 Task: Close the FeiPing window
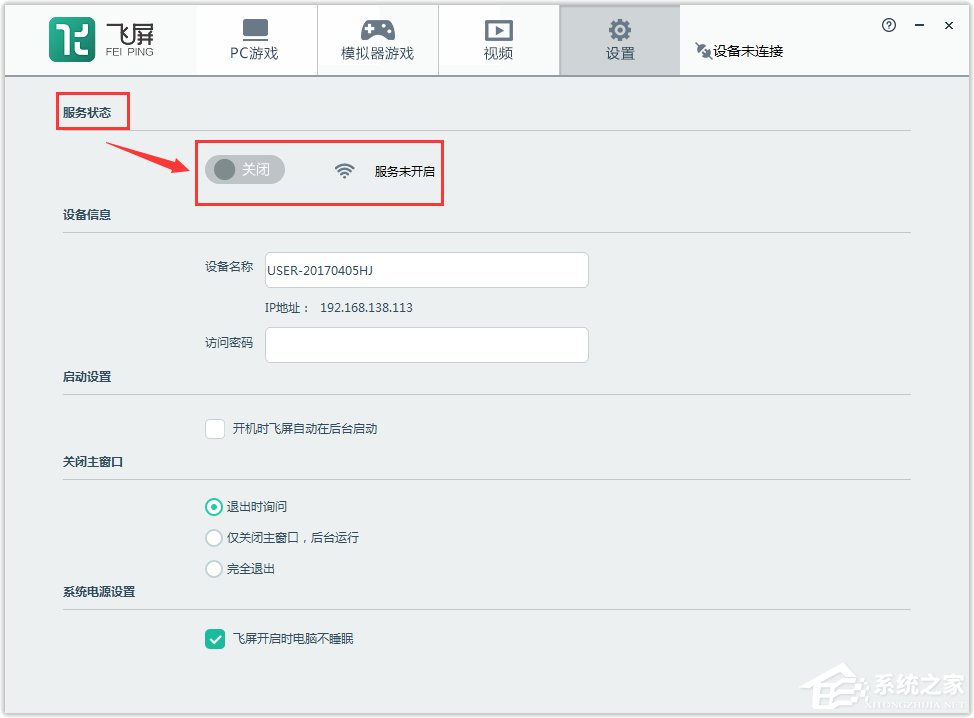coord(949,25)
